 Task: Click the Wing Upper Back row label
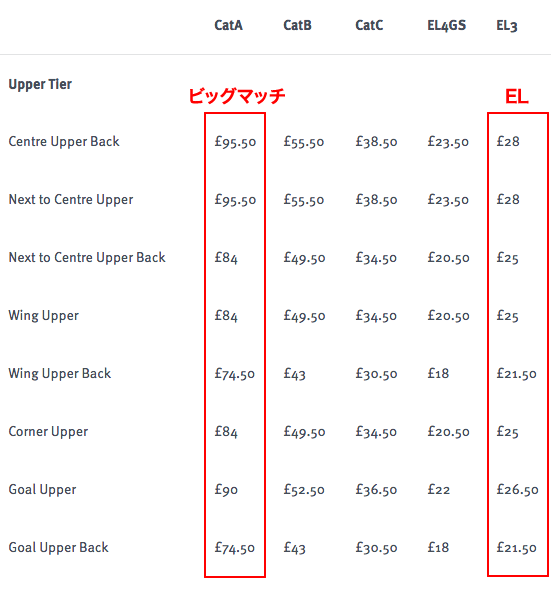(60, 374)
